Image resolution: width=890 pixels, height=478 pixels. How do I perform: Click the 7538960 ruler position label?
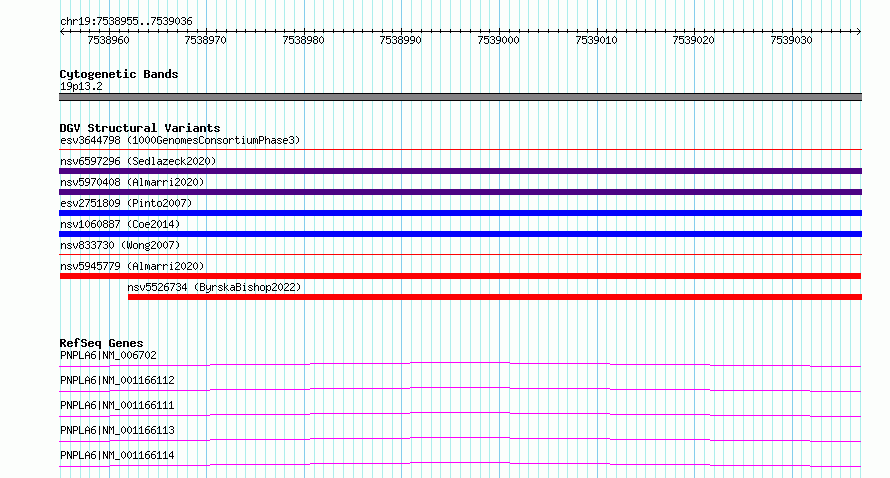click(108, 40)
